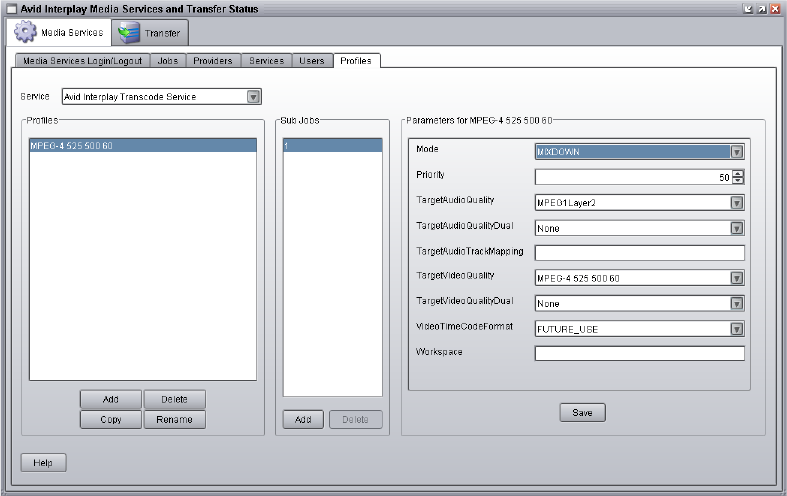This screenshot has width=787, height=496.
Task: Decrease Priority with the down arrow
Action: click(738, 180)
